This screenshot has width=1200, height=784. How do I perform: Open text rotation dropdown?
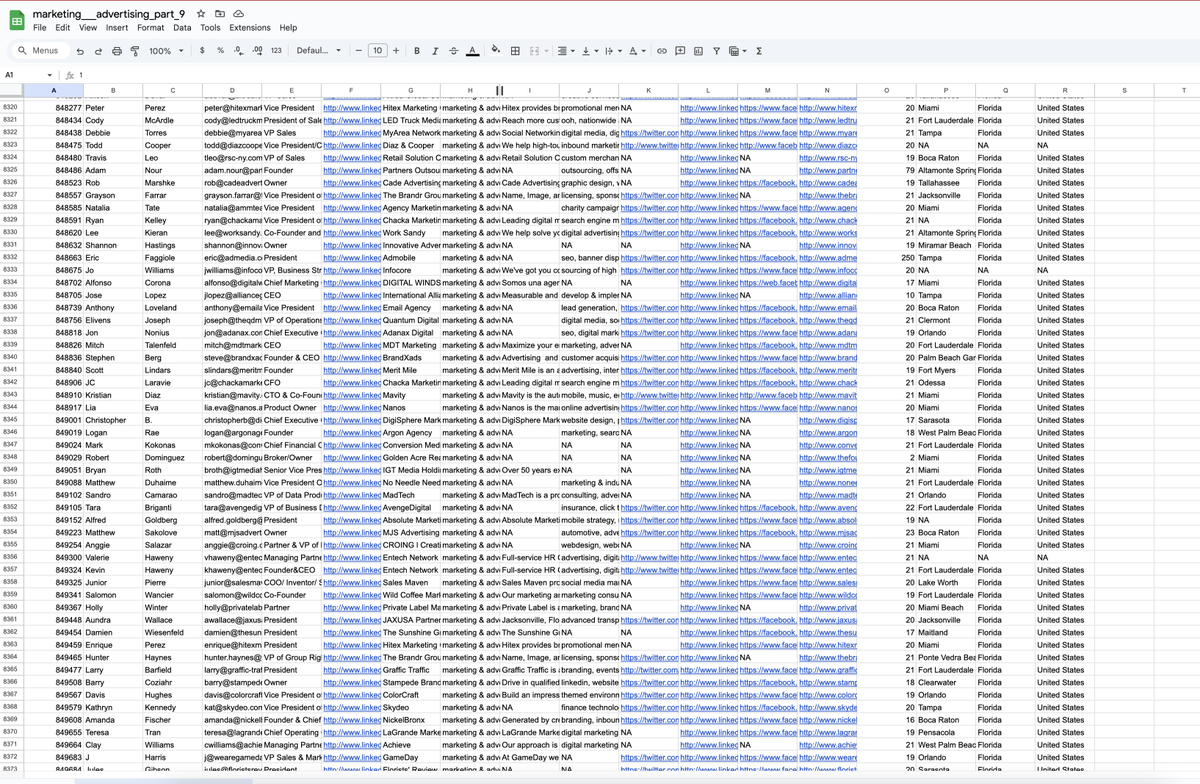pyautogui.click(x=635, y=50)
